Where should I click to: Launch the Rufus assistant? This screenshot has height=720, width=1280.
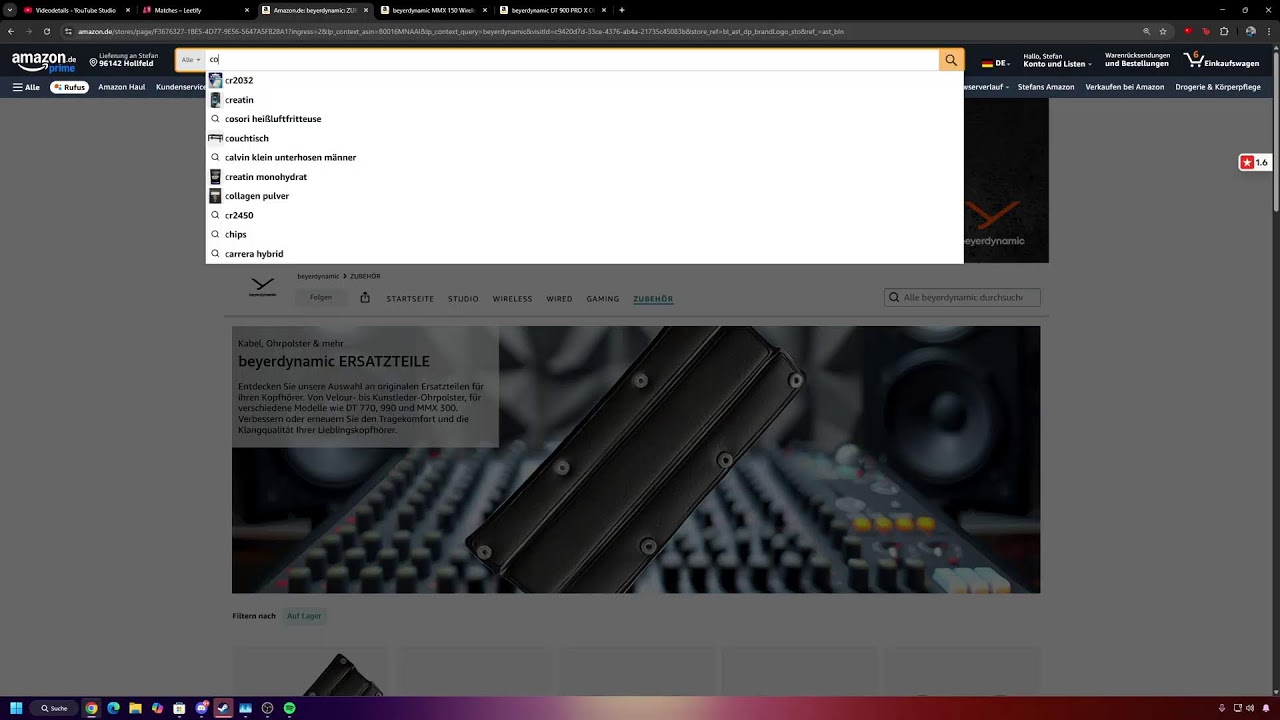click(x=69, y=87)
